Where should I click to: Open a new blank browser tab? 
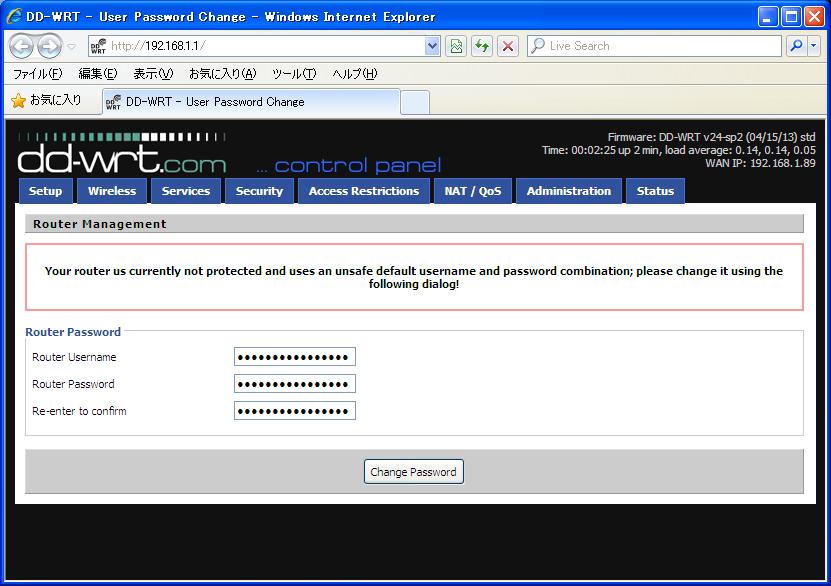(x=415, y=102)
